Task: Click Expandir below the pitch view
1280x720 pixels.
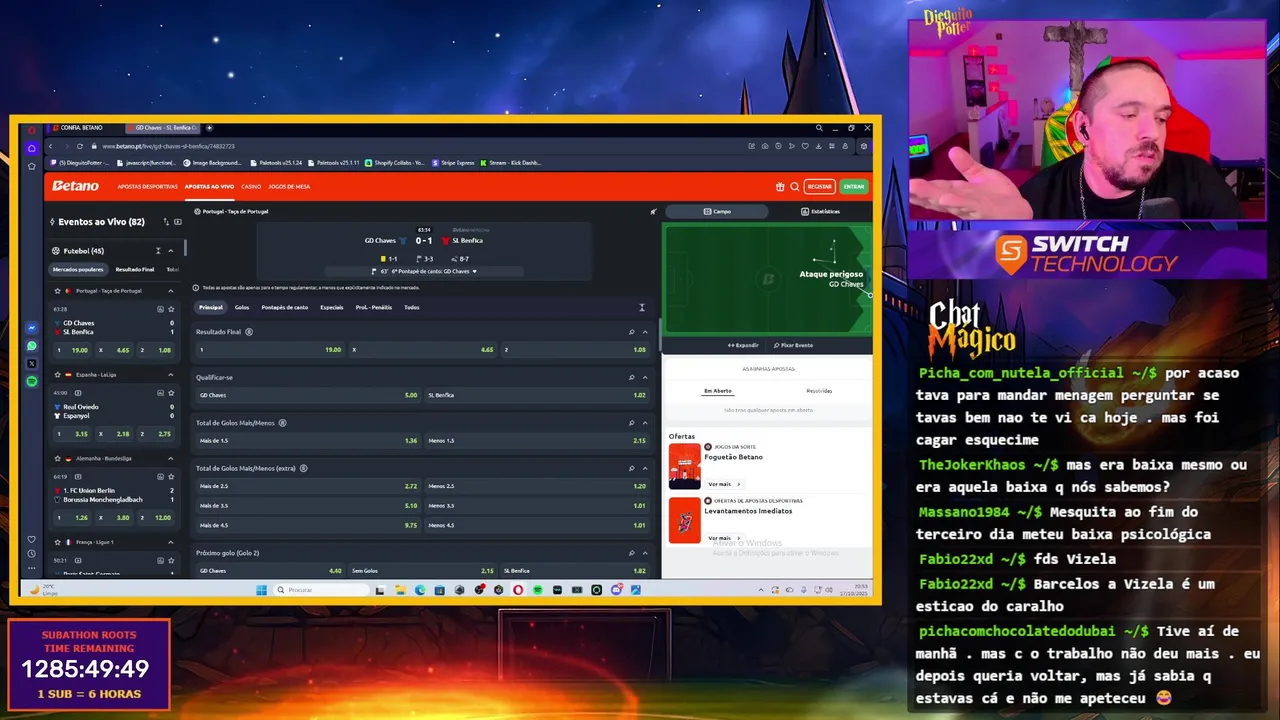Action: click(743, 345)
